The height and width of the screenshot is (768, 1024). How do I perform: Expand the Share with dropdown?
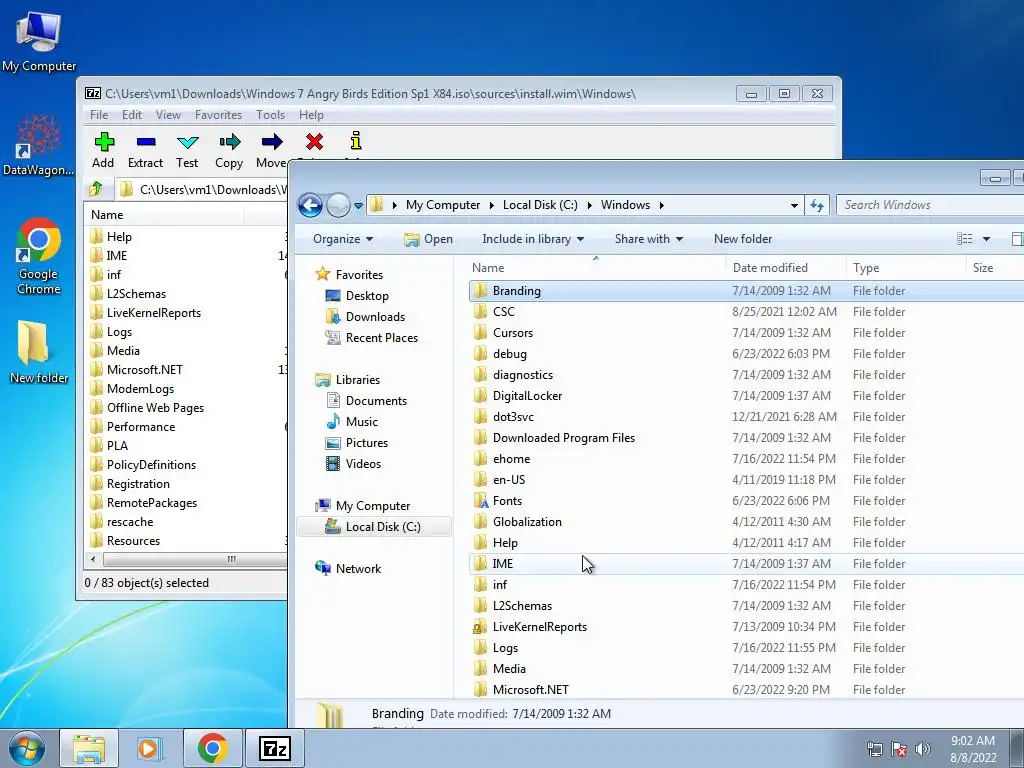648,239
